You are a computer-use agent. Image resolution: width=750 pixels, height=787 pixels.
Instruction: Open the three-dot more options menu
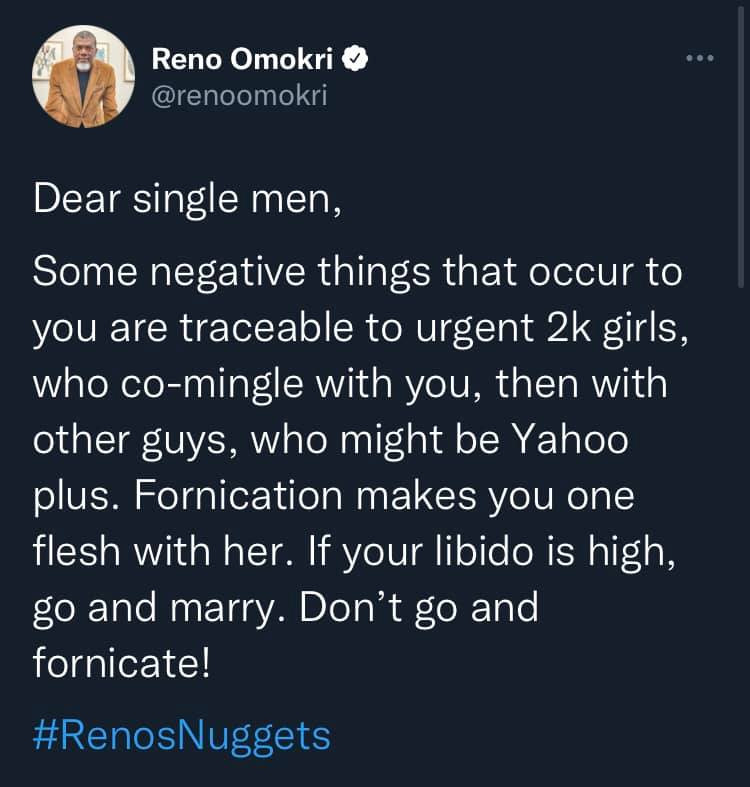(699, 59)
